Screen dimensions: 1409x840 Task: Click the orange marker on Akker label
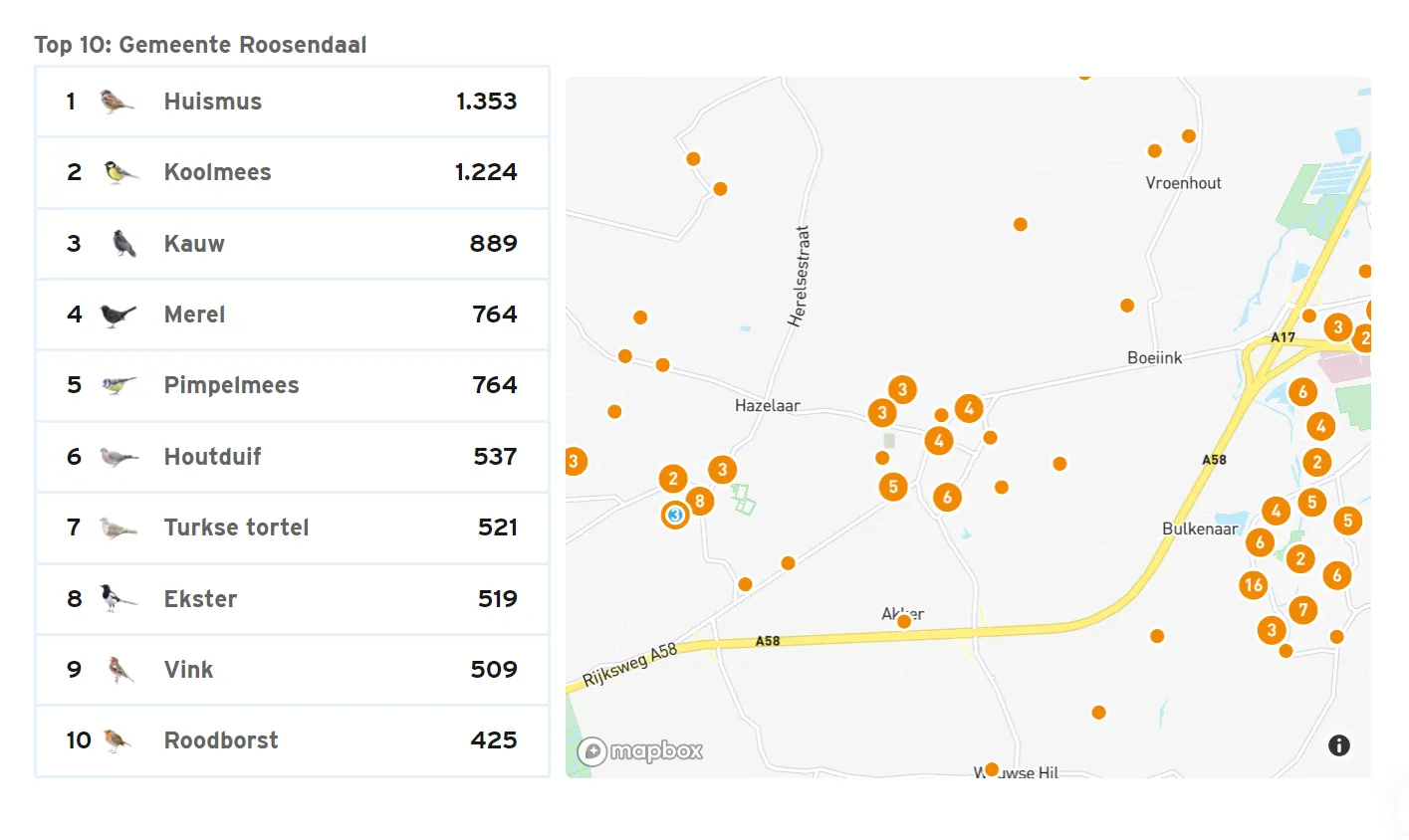pos(904,622)
